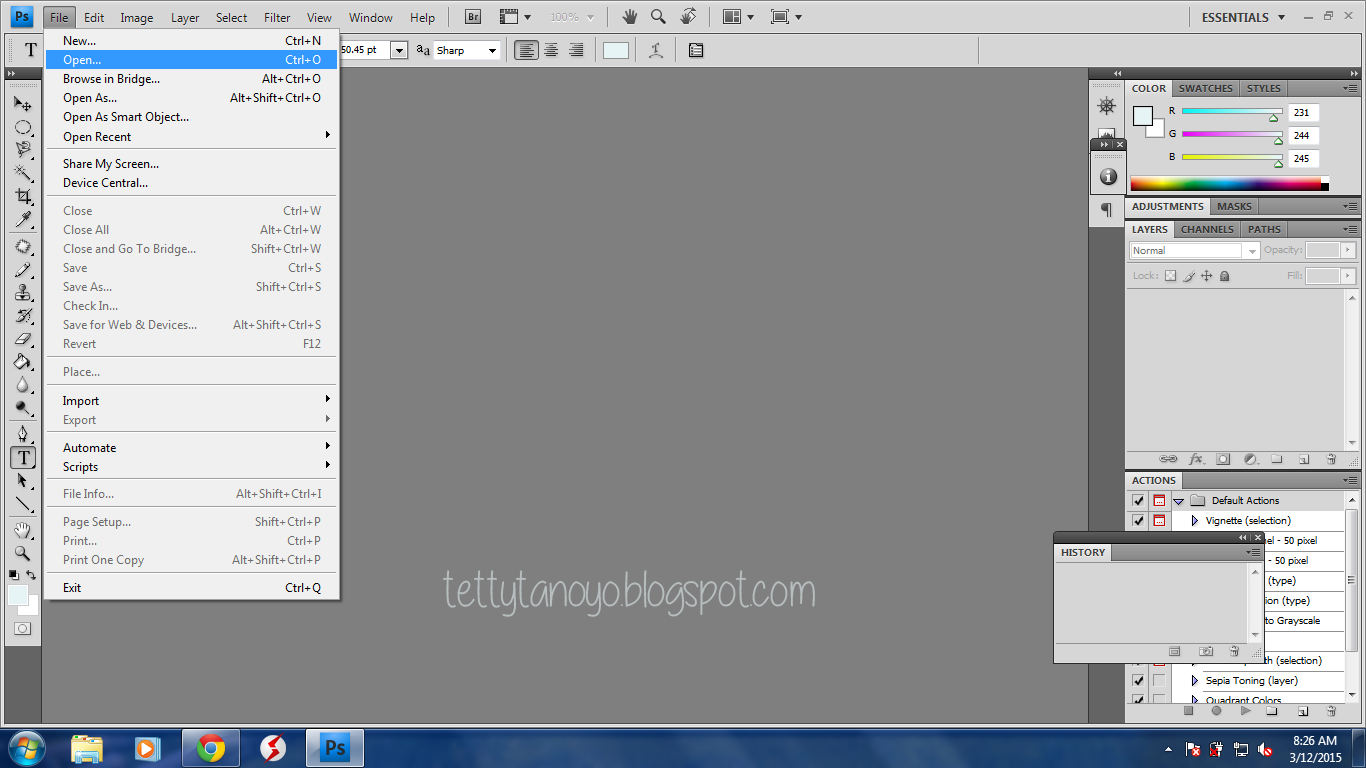This screenshot has width=1366, height=768.
Task: Pick the Eyedropper tool
Action: pos(23,220)
